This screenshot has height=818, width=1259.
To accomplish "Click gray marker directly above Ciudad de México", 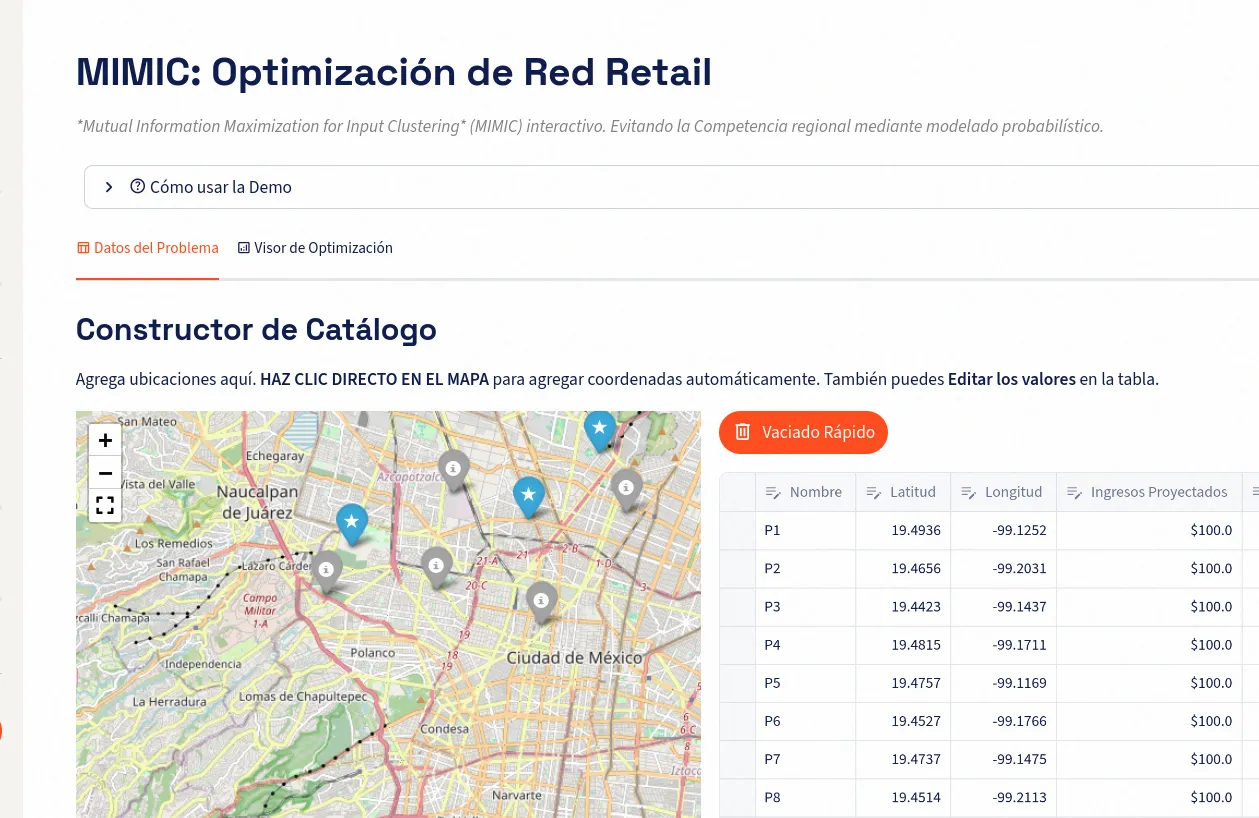I will (x=541, y=600).
